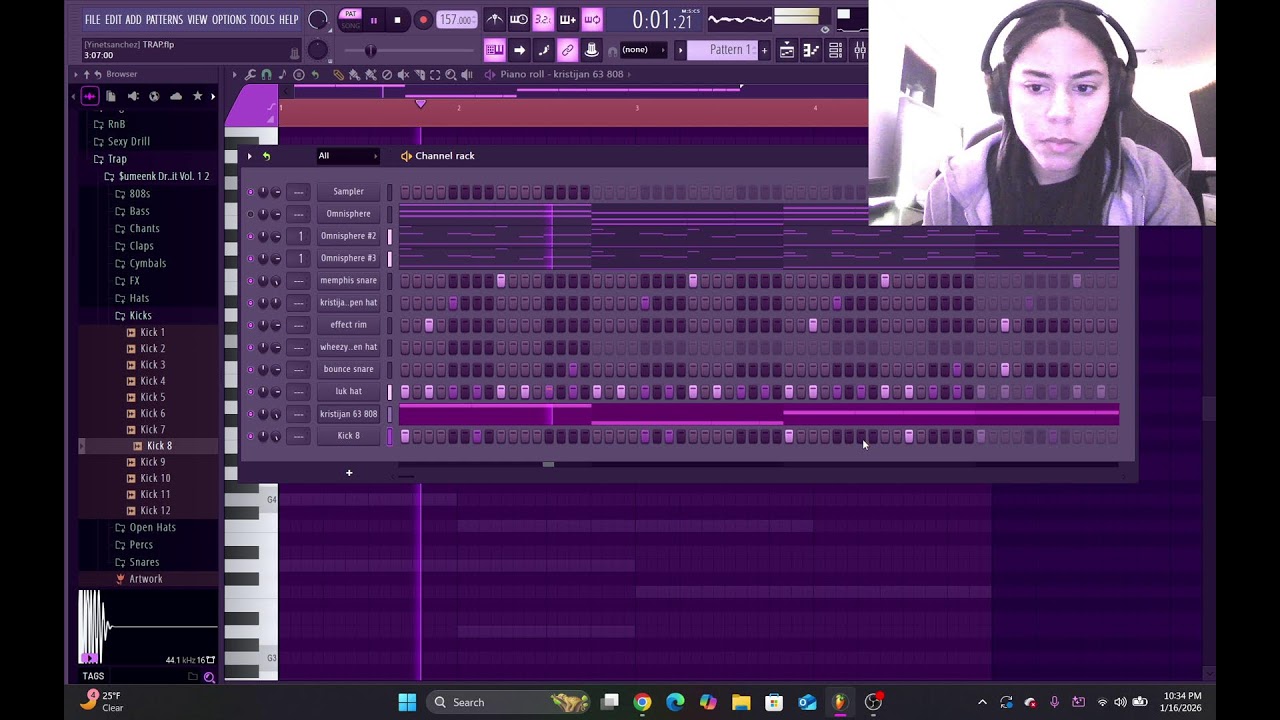The image size is (1280, 720).
Task: Select the pencil draw tool in piano roll
Action: (338, 74)
